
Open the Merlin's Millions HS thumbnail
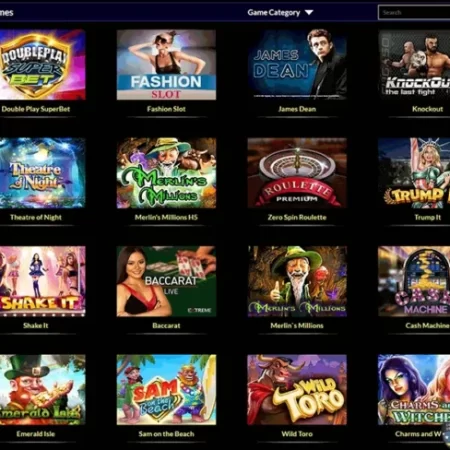point(166,173)
